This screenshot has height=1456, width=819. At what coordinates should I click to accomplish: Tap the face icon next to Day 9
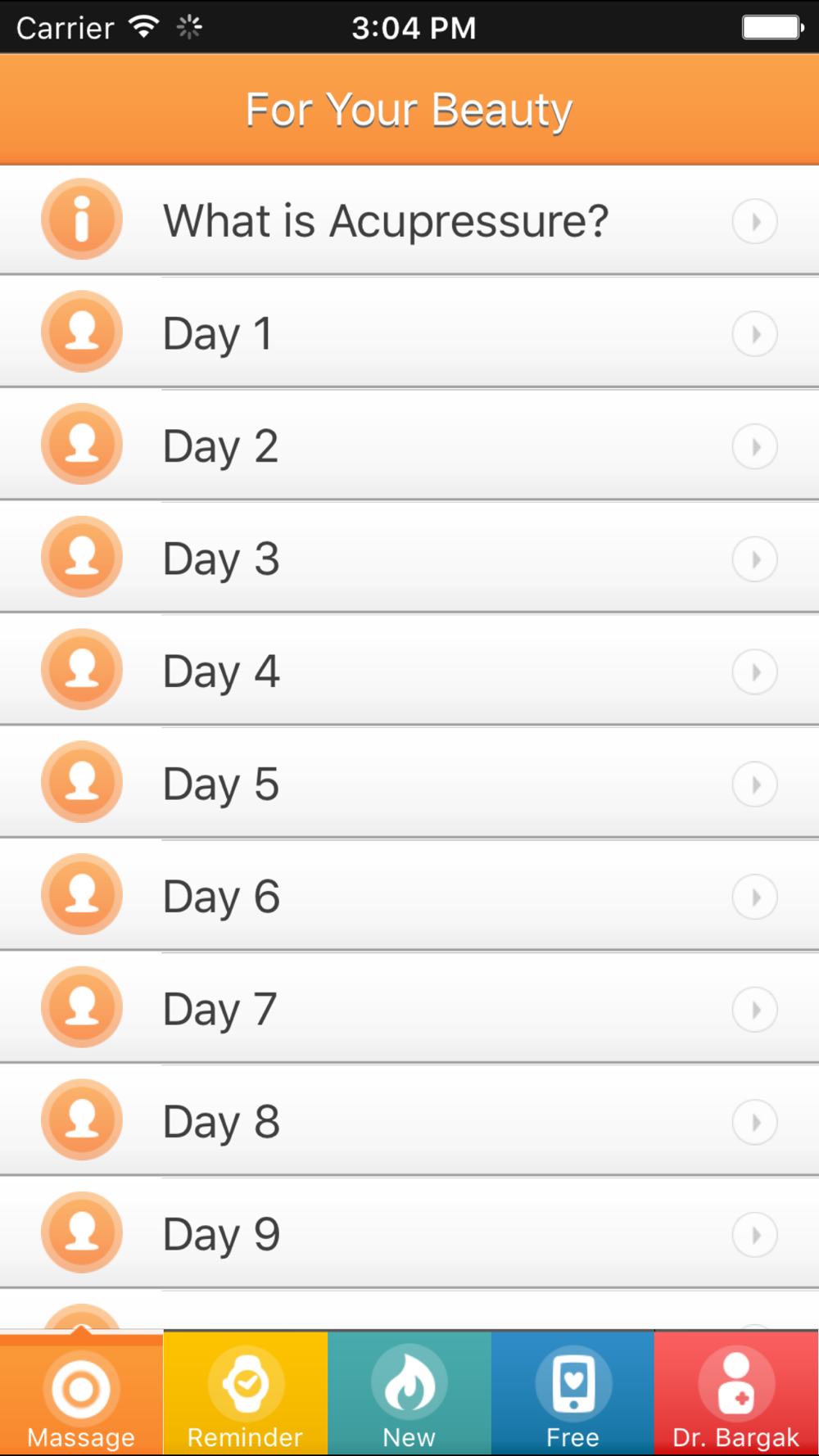[x=82, y=1232]
